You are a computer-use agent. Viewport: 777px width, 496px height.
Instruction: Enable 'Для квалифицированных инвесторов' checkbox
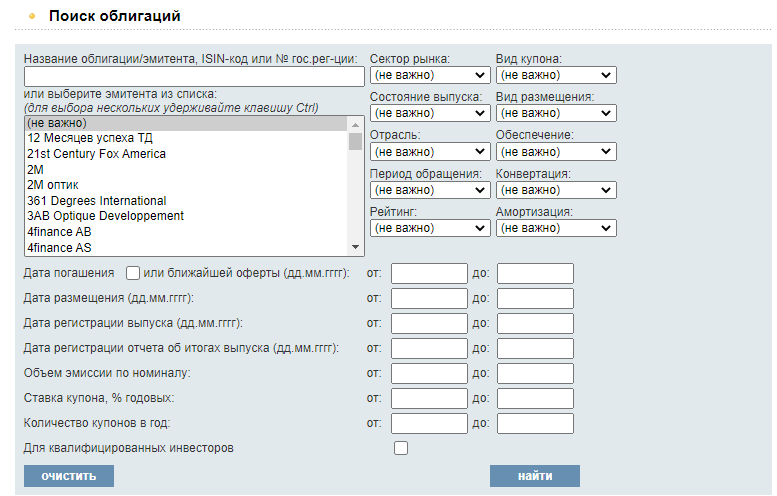pyautogui.click(x=401, y=448)
